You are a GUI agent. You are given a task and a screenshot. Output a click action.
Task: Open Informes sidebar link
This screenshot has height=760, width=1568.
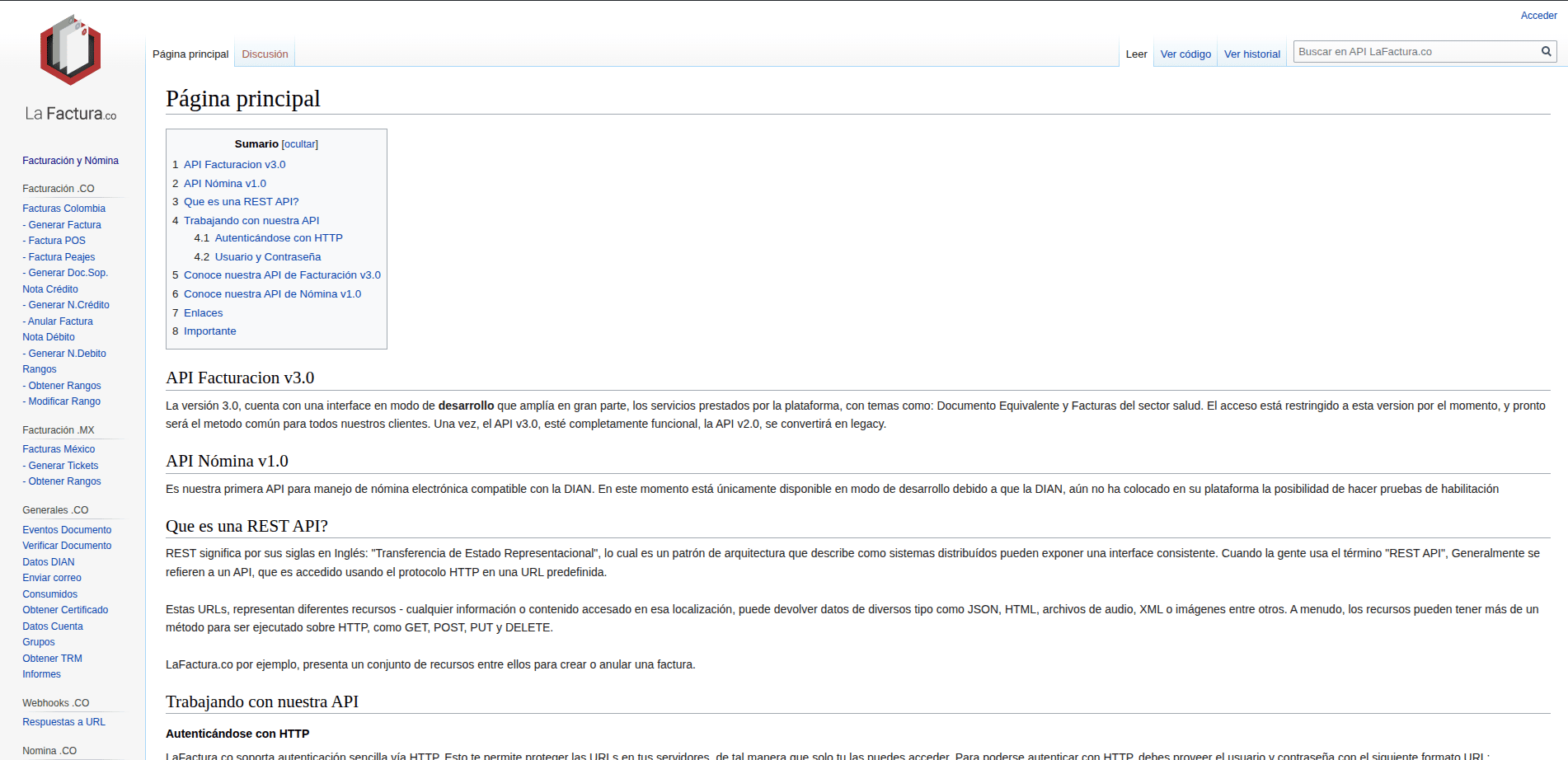tap(41, 674)
